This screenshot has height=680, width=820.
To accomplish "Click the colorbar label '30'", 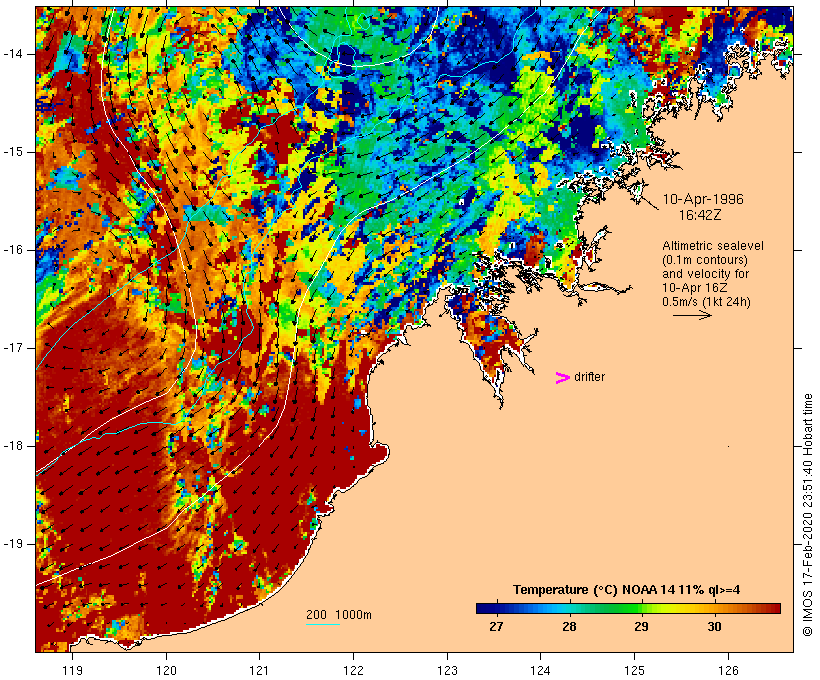I will point(714,626).
